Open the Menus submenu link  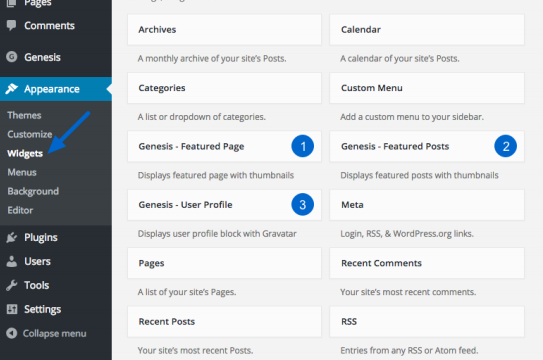pyautogui.click(x=22, y=172)
